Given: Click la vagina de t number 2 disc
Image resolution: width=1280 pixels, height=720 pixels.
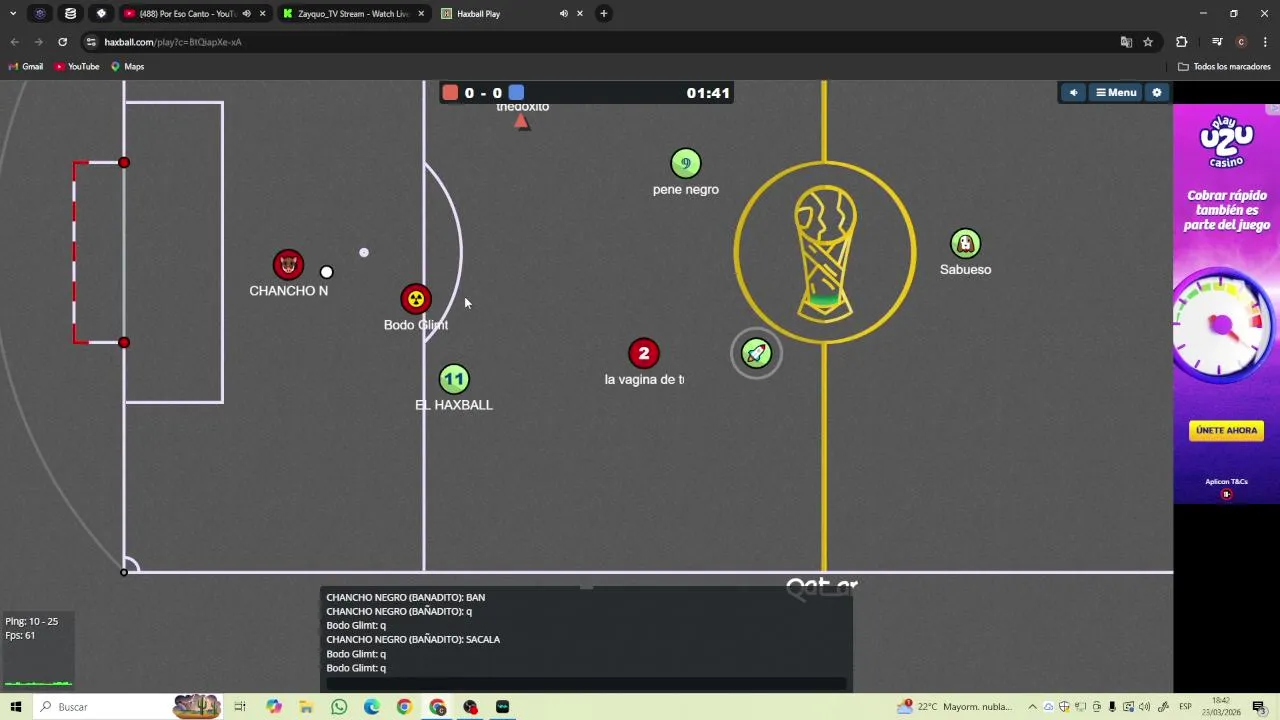Looking at the screenshot, I should [x=644, y=353].
